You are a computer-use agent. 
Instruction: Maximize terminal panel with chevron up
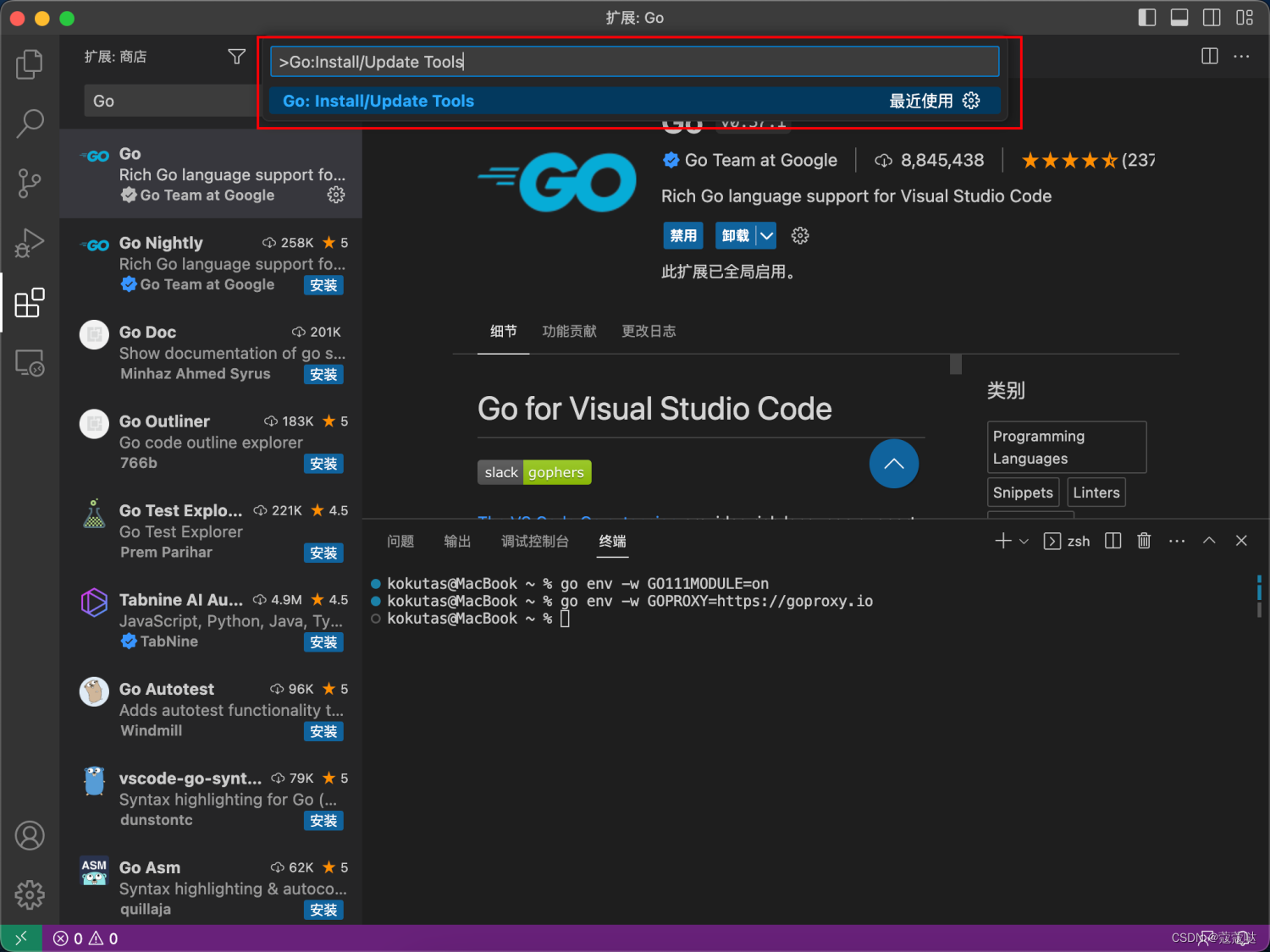coord(1209,541)
